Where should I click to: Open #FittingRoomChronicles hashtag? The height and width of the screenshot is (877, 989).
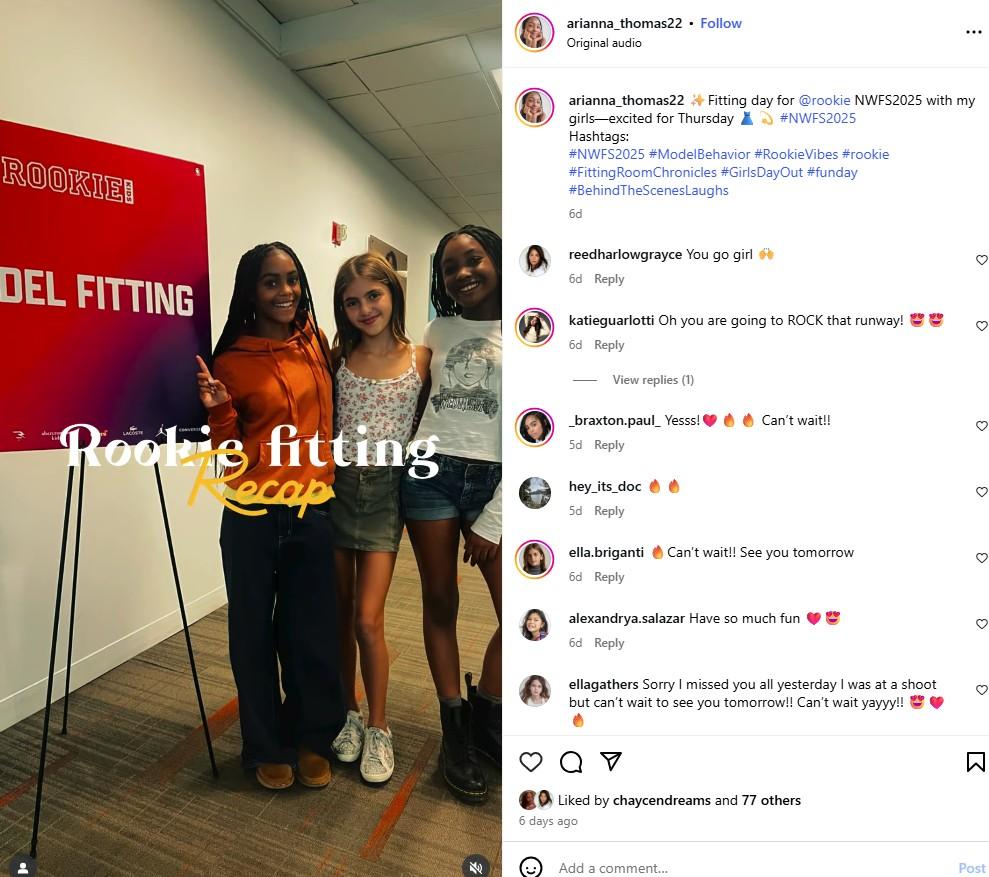click(x=643, y=172)
